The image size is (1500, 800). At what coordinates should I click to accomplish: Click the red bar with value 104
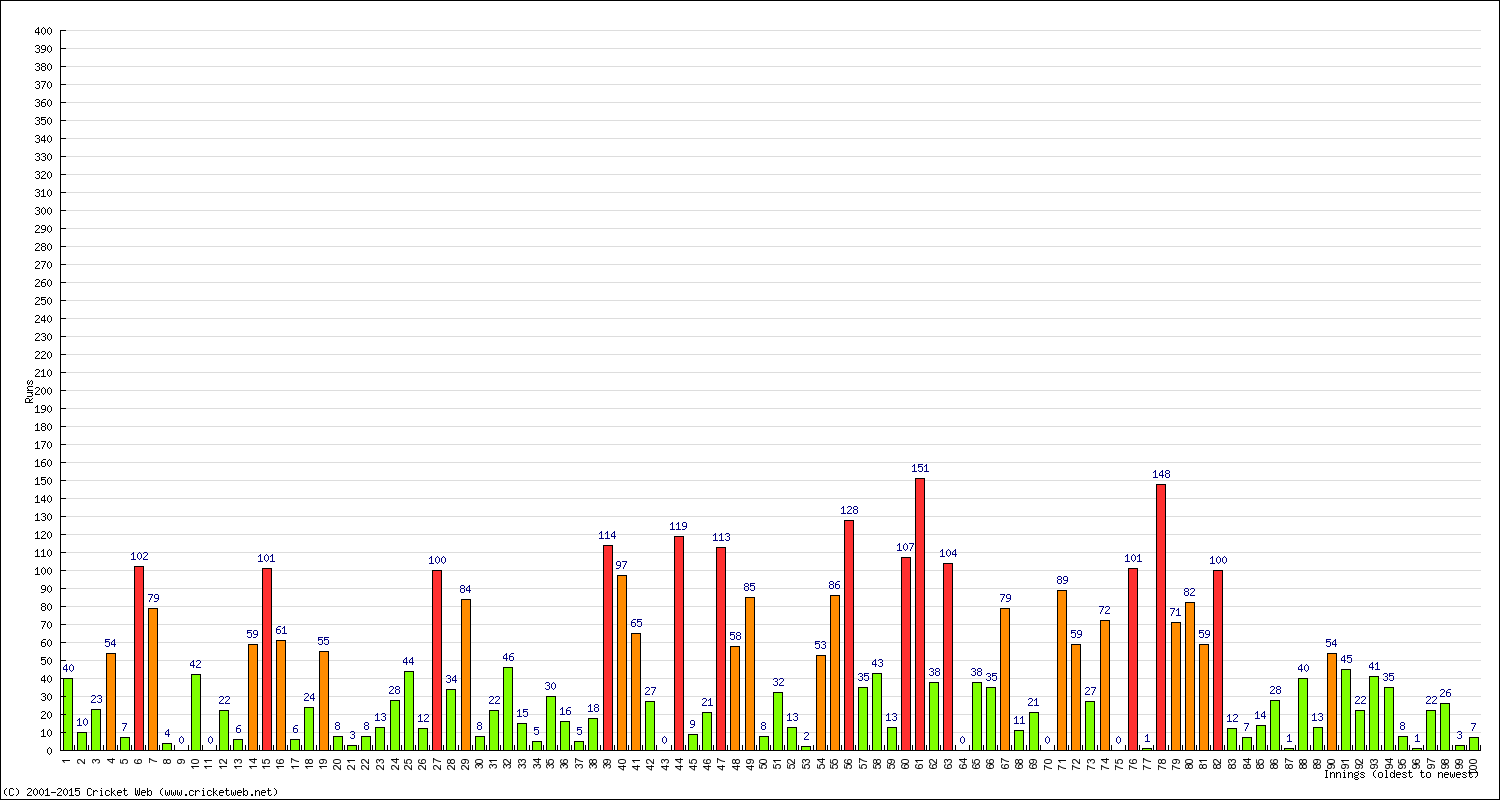pos(948,656)
